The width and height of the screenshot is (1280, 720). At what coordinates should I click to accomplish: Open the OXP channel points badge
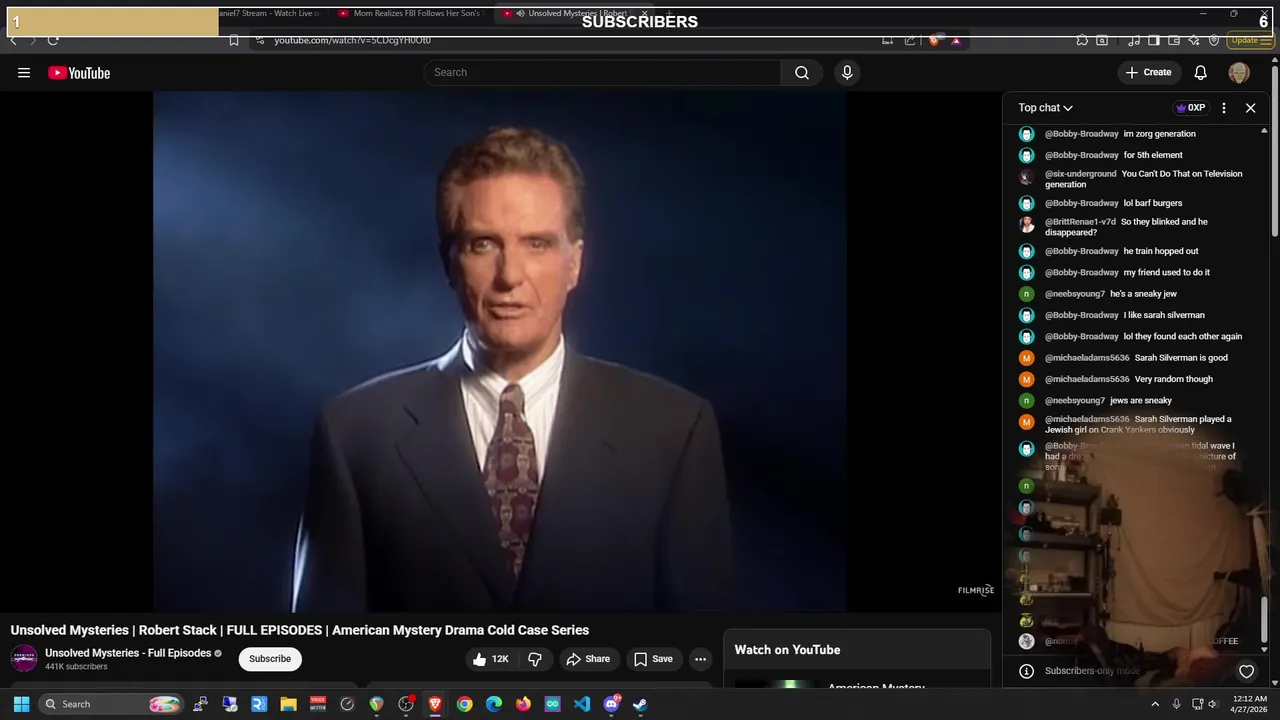(1190, 108)
